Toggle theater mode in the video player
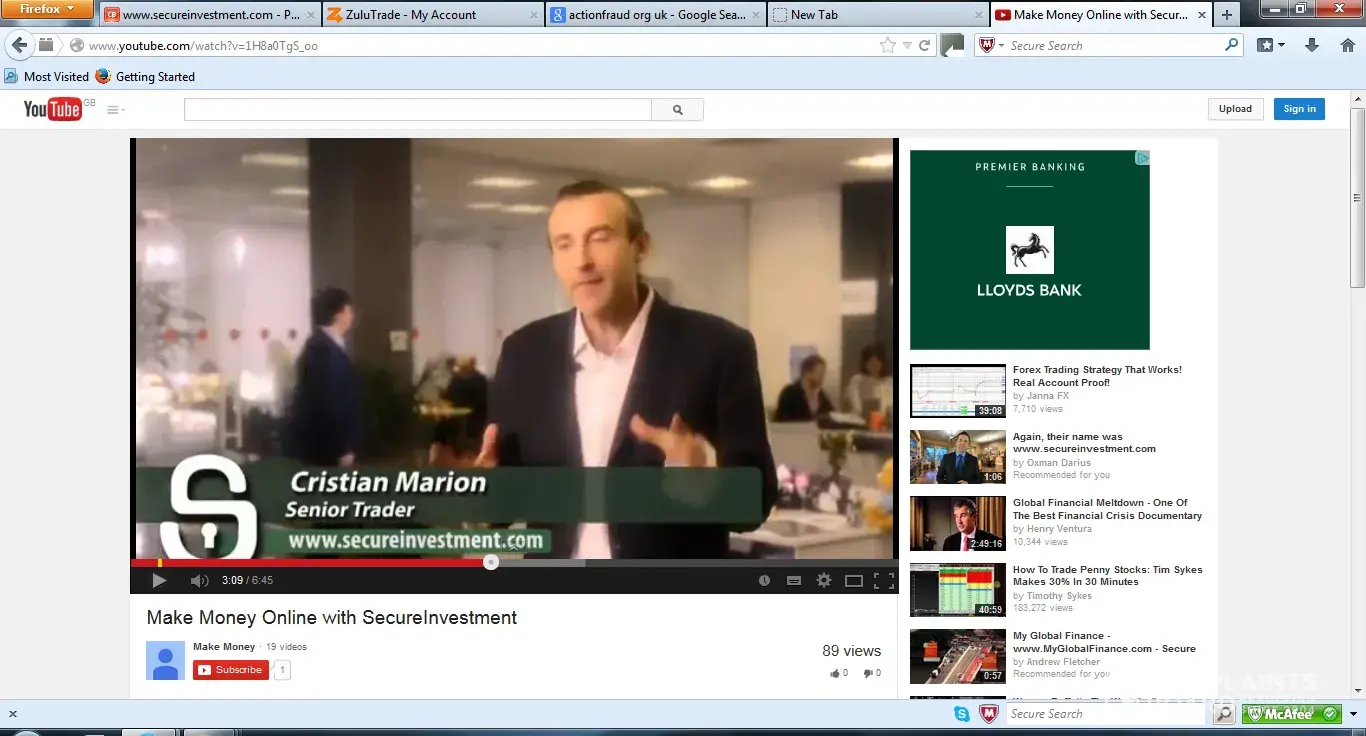Image resolution: width=1366 pixels, height=736 pixels. click(x=854, y=580)
